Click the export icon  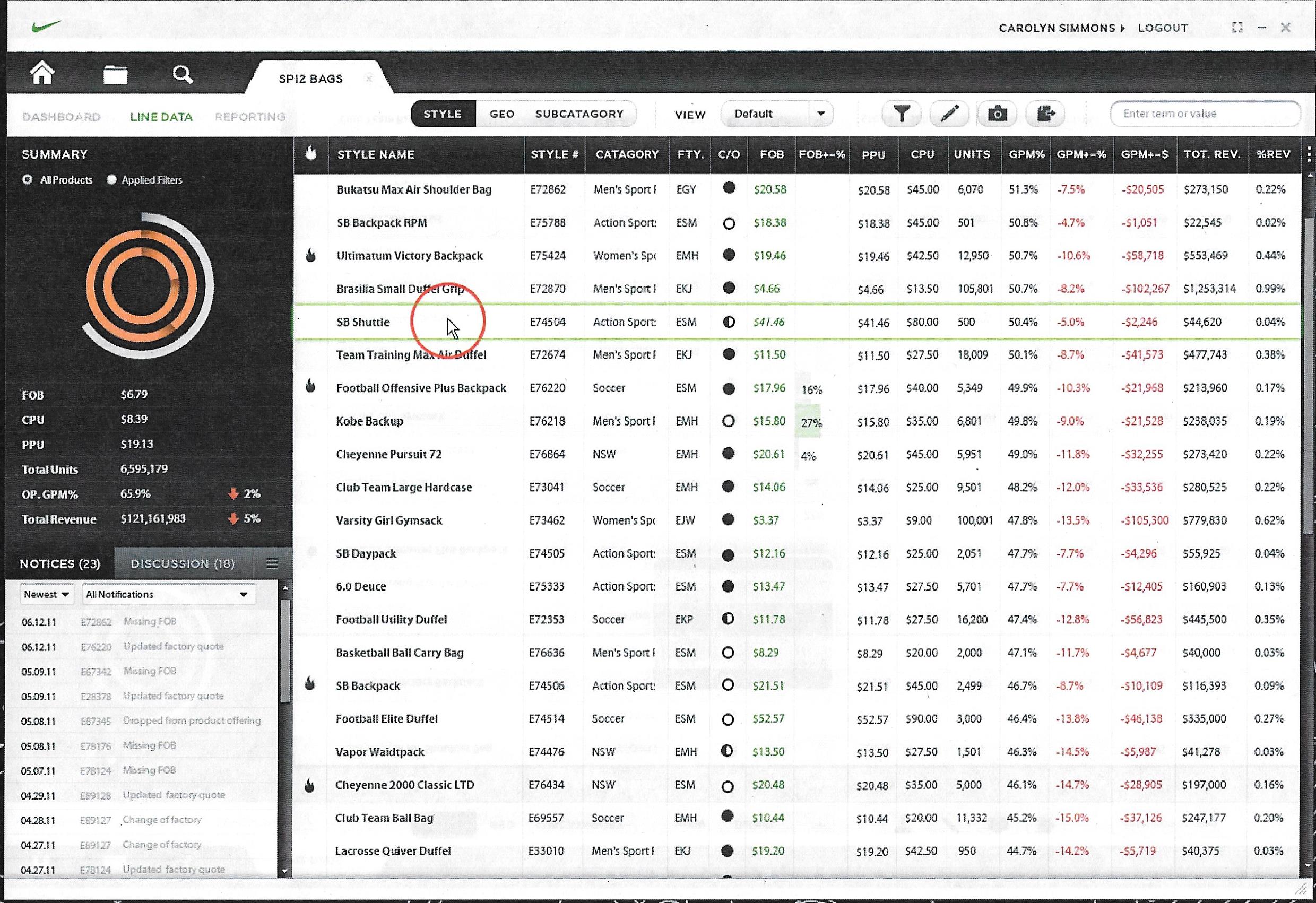1045,114
